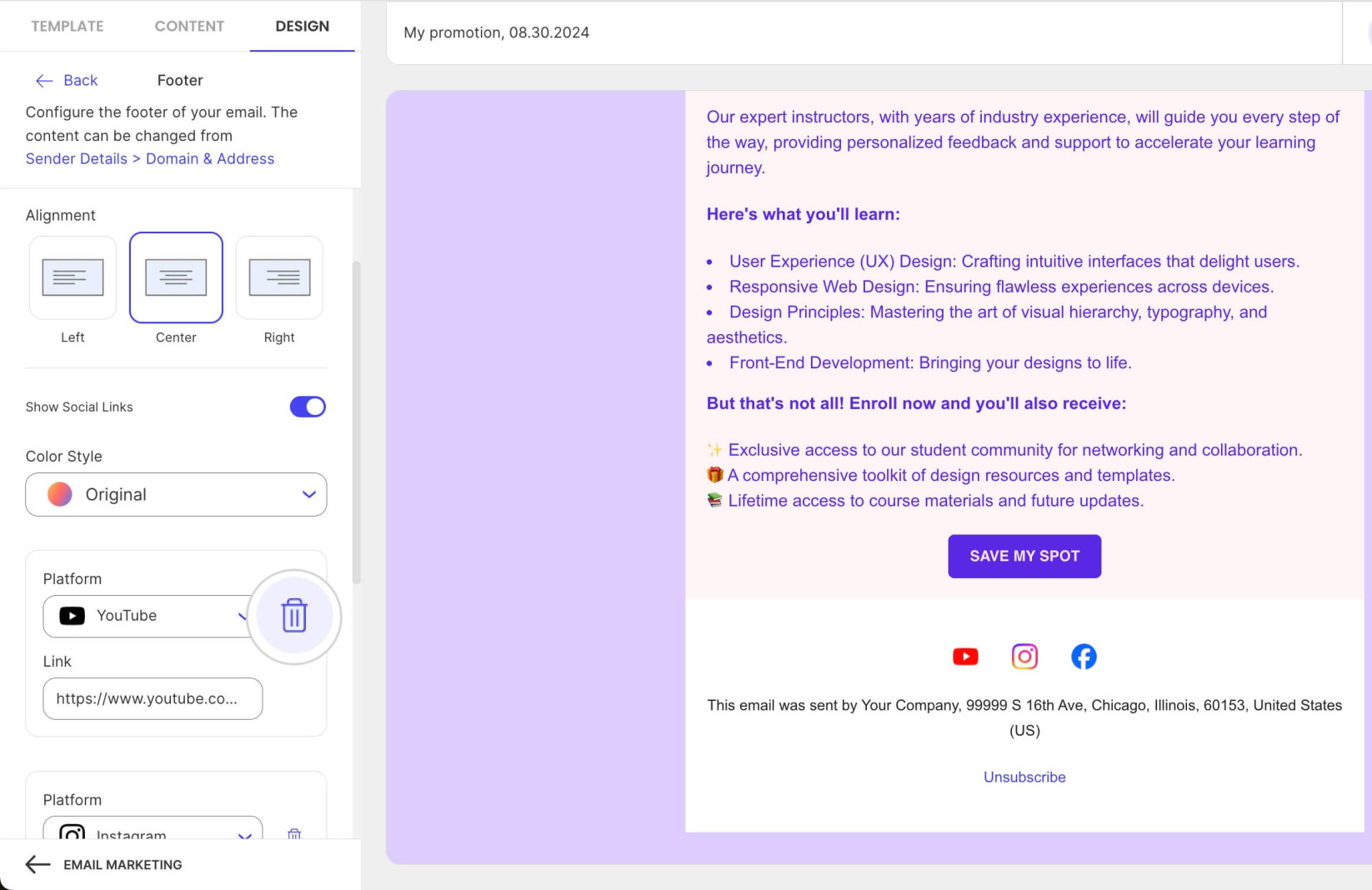
Task: Click the 'But that's not all!' heading
Action: coord(917,403)
